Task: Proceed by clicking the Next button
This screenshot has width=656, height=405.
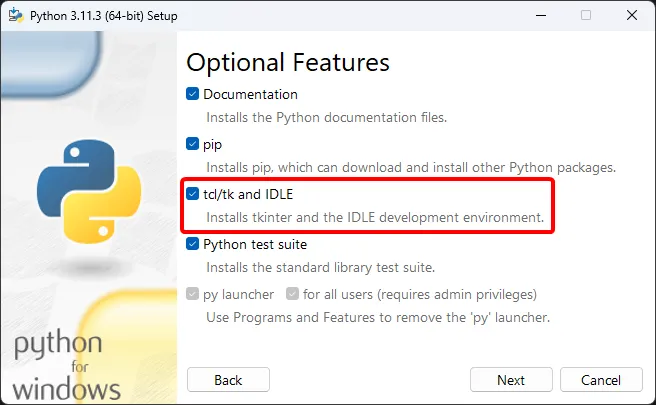Action: 511,380
